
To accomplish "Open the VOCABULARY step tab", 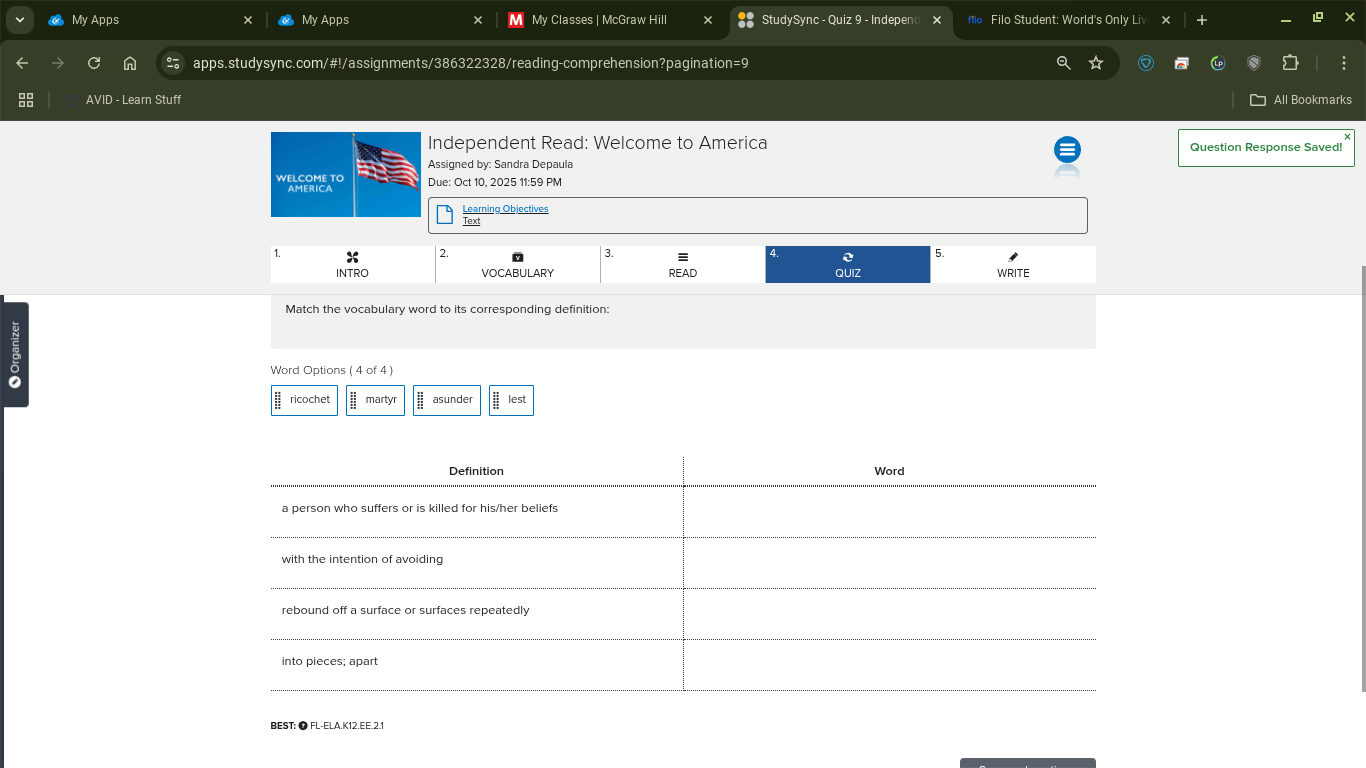I will pyautogui.click(x=518, y=264).
